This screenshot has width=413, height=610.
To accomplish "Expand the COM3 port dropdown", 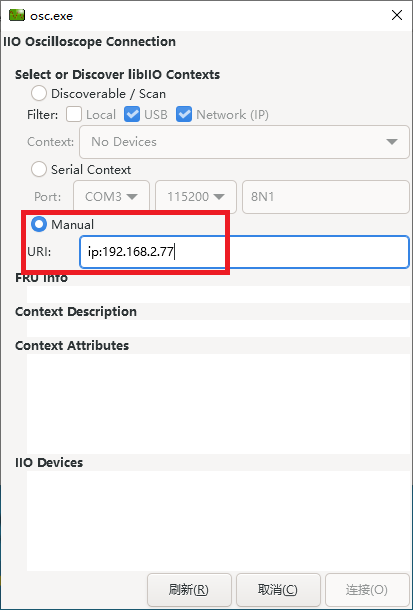I will (111, 197).
